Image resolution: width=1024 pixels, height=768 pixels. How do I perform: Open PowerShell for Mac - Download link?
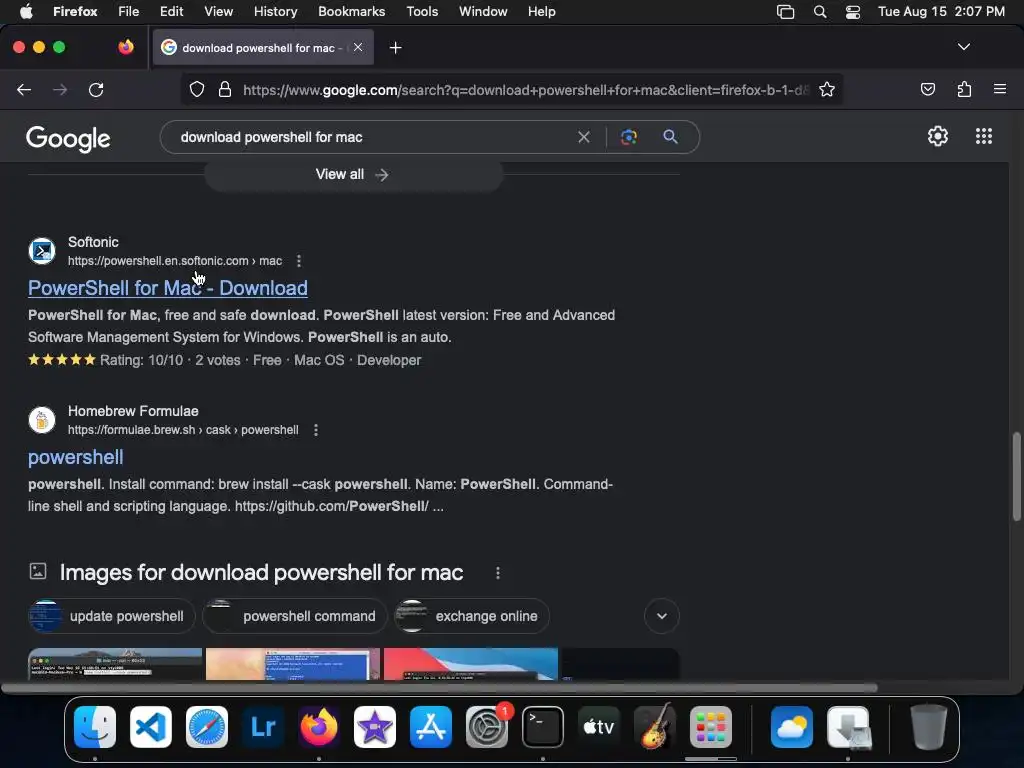coord(168,288)
